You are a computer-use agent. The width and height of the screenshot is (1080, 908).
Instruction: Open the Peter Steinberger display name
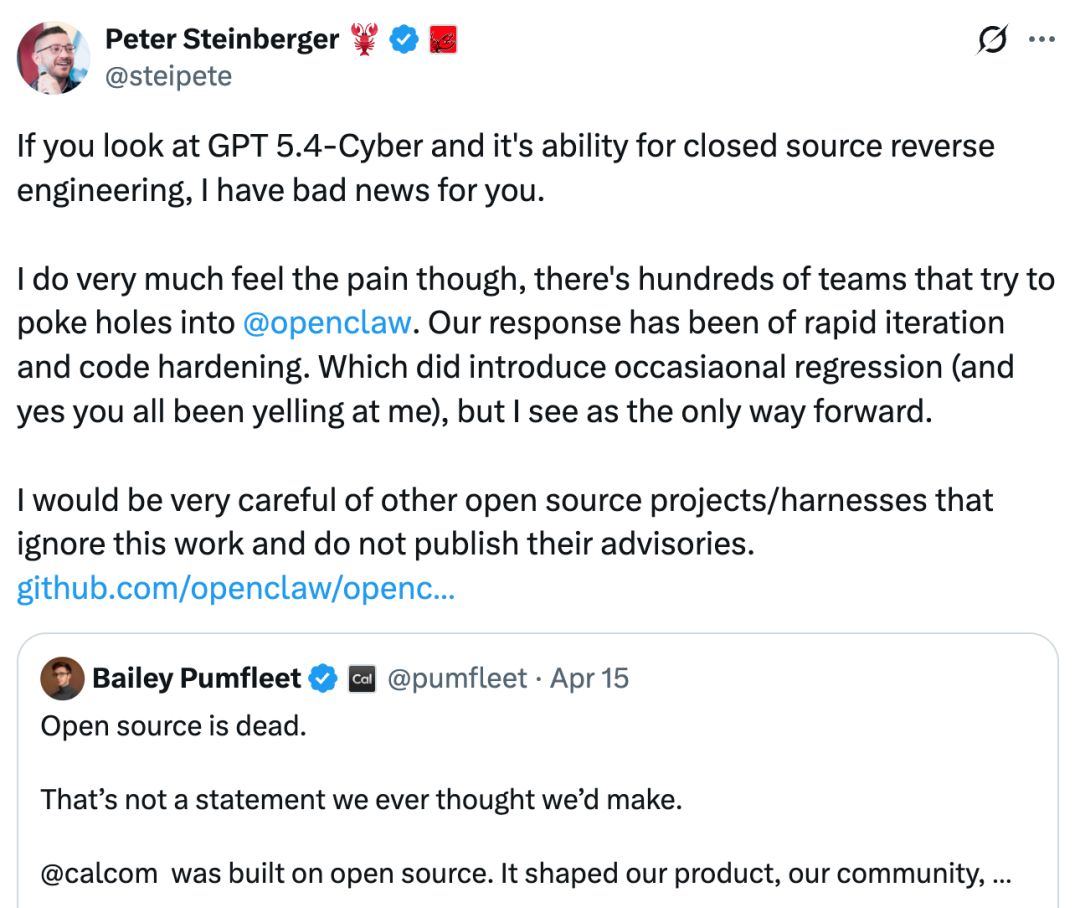click(222, 40)
